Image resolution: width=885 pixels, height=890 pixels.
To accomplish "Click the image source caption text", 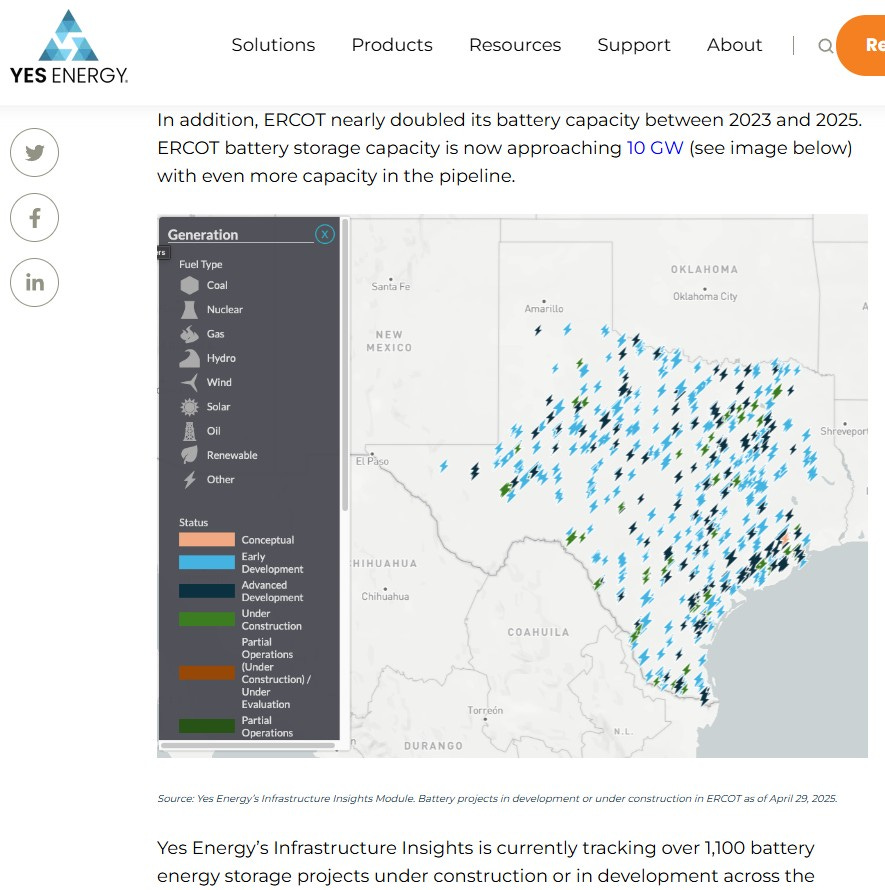I will click(x=497, y=799).
